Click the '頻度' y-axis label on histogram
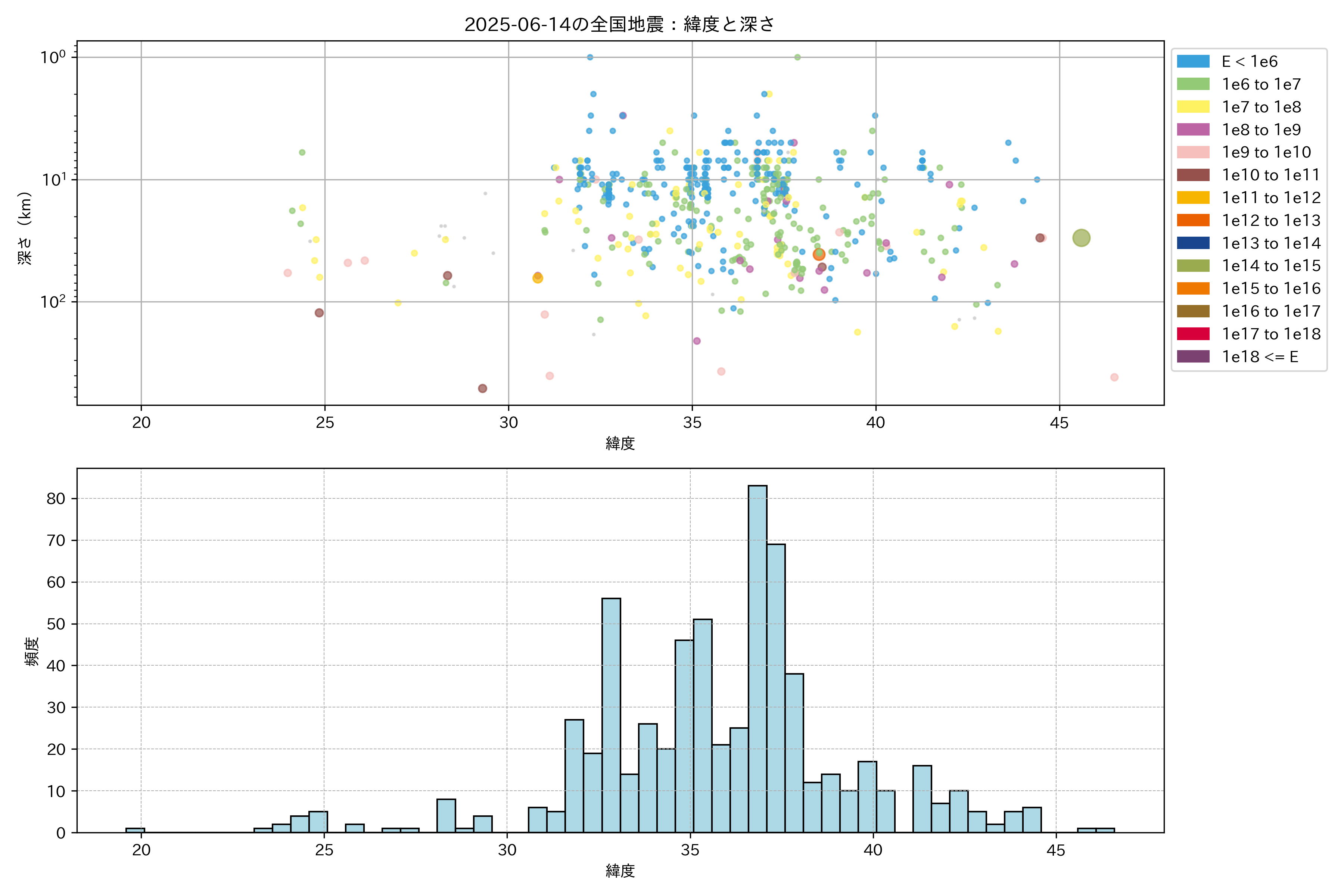The width and height of the screenshot is (1344, 896). click(x=32, y=651)
